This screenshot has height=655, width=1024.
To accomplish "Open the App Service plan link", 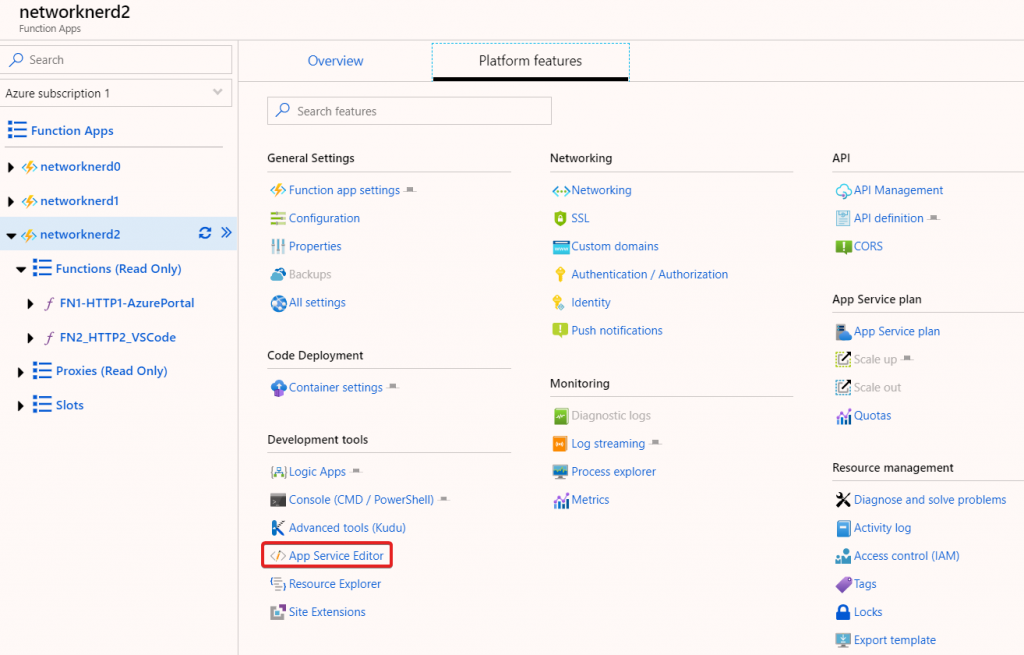I will click(897, 331).
